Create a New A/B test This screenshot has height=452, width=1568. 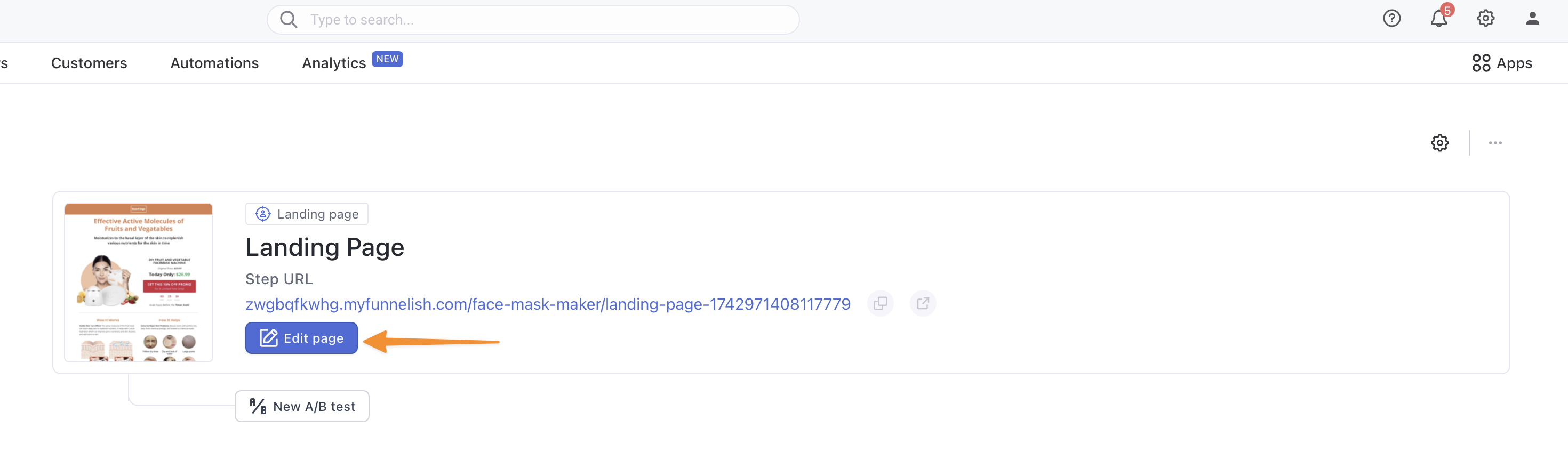(x=302, y=406)
